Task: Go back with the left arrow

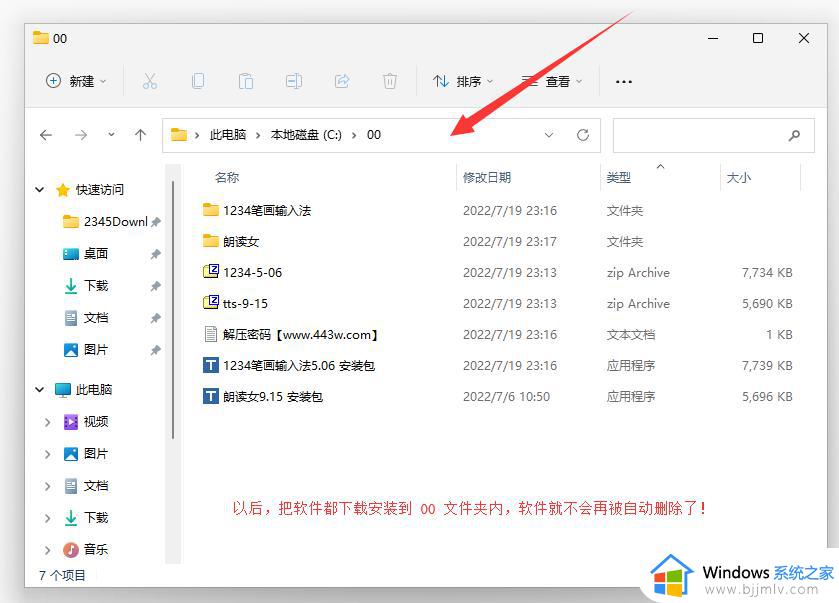Action: pyautogui.click(x=46, y=135)
